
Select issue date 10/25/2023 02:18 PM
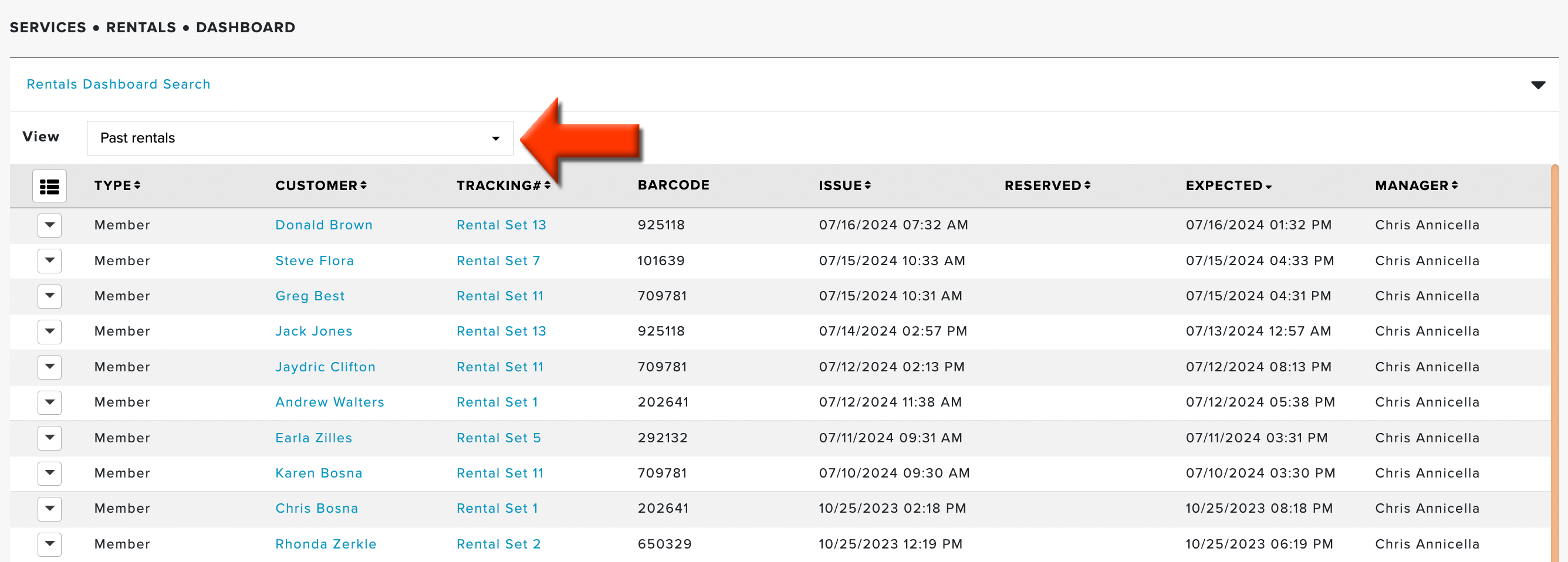(893, 509)
